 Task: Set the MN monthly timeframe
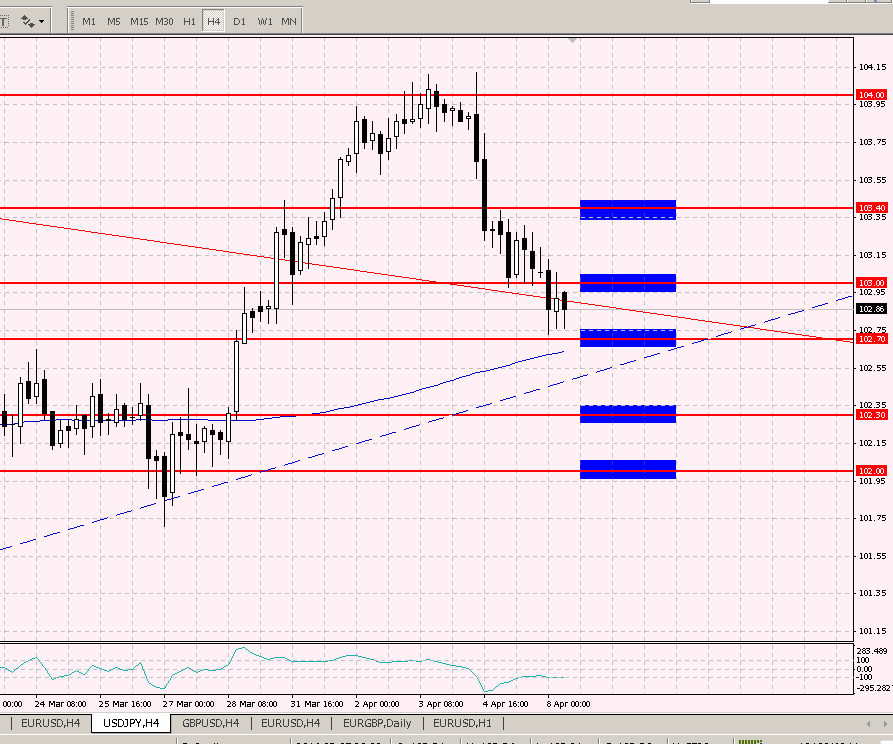(289, 22)
